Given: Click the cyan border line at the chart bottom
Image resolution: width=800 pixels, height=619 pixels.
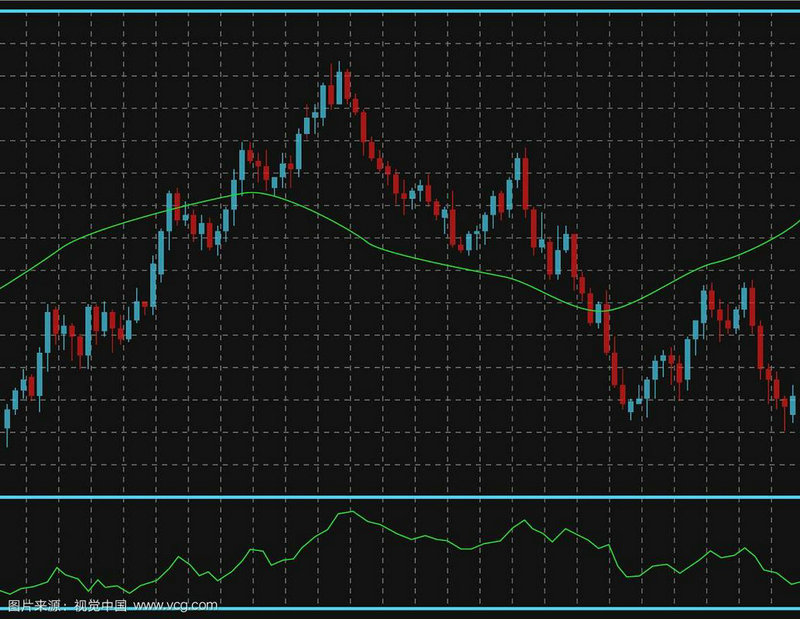Looking at the screenshot, I should tap(400, 609).
